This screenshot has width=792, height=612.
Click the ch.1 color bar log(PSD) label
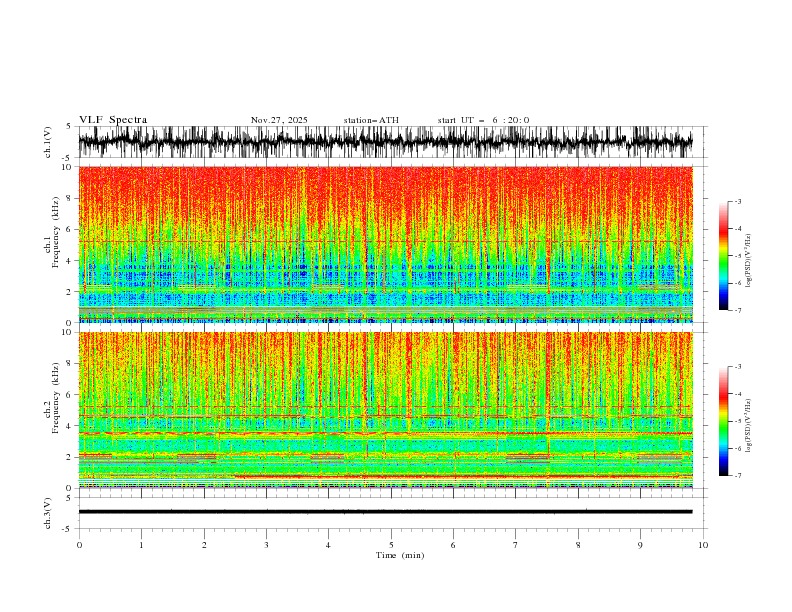point(748,261)
